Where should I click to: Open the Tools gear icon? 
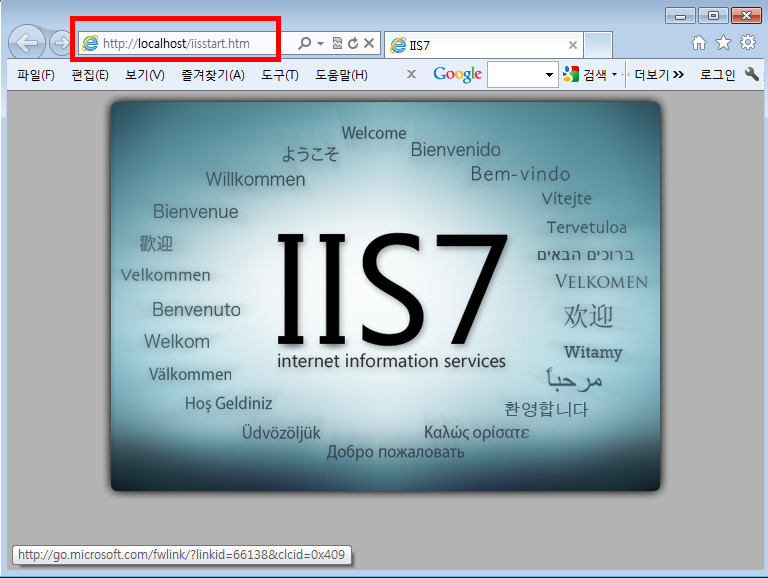(747, 43)
